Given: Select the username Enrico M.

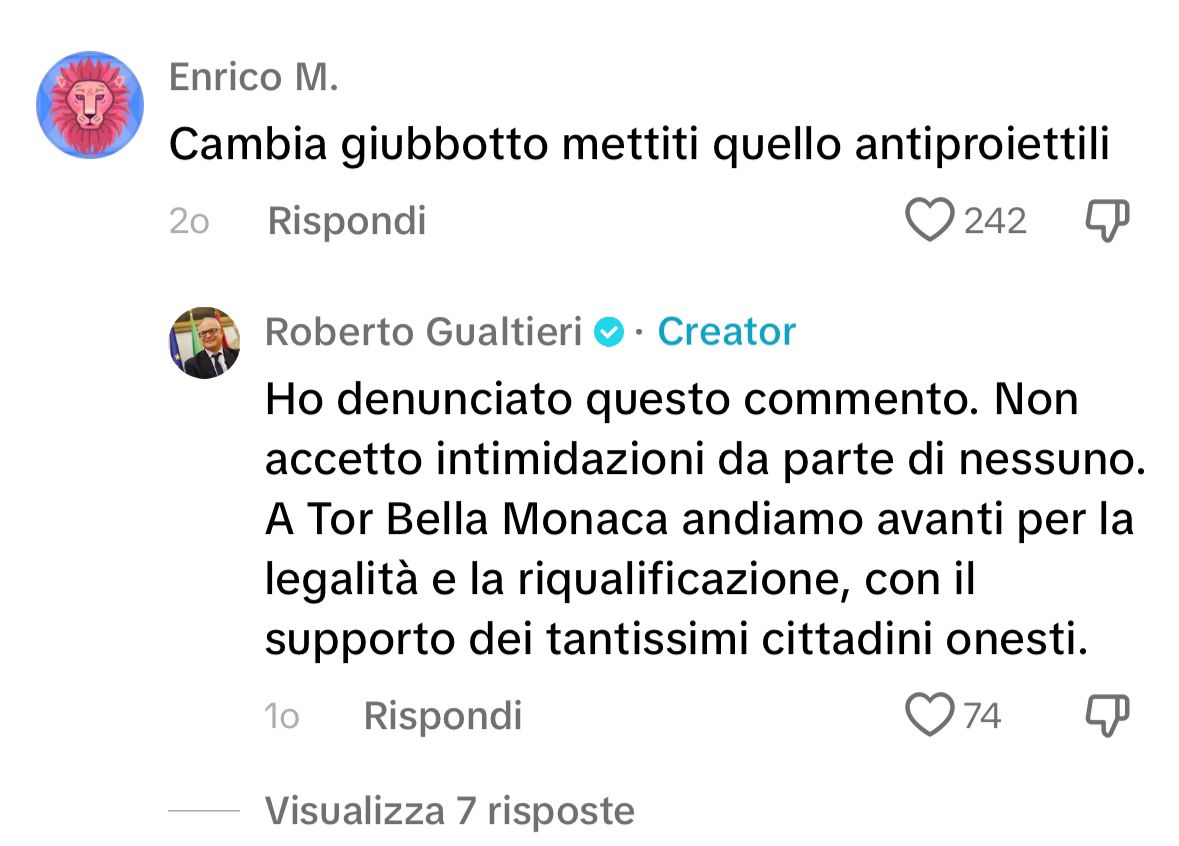Looking at the screenshot, I should (x=256, y=76).
